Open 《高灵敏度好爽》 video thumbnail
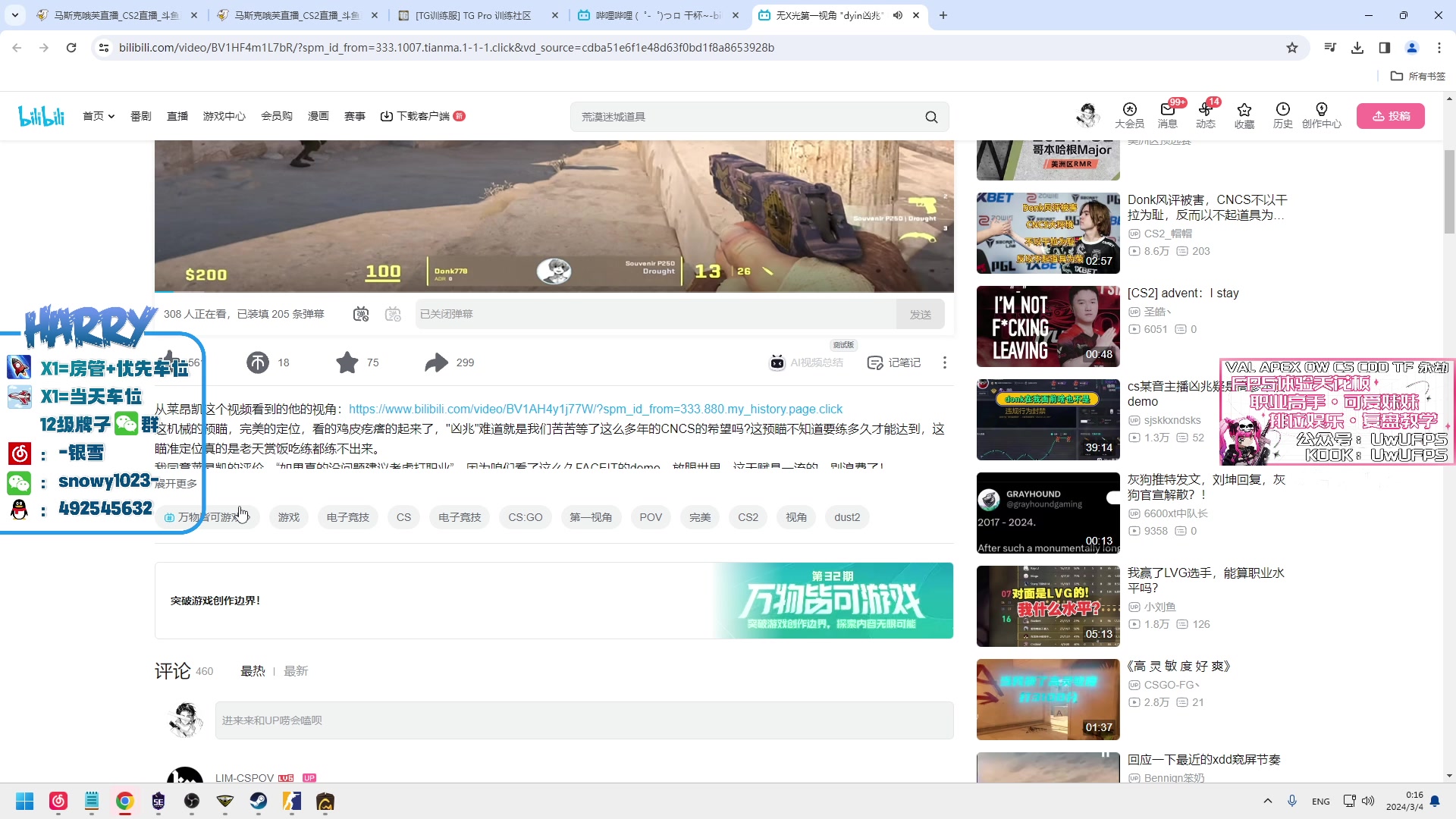 [1048, 699]
